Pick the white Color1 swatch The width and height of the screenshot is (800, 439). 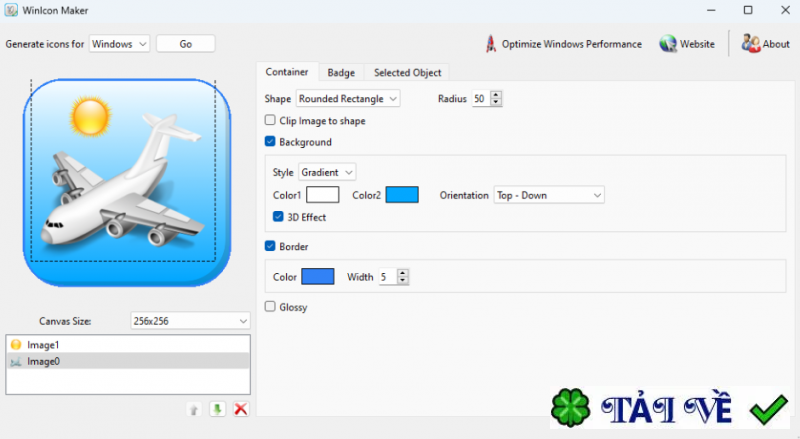(322, 195)
